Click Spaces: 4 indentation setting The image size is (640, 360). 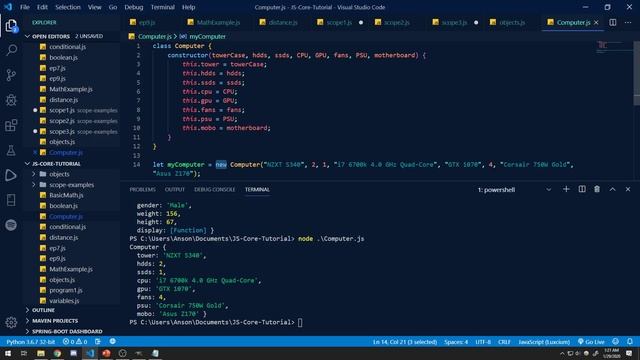pos(456,342)
